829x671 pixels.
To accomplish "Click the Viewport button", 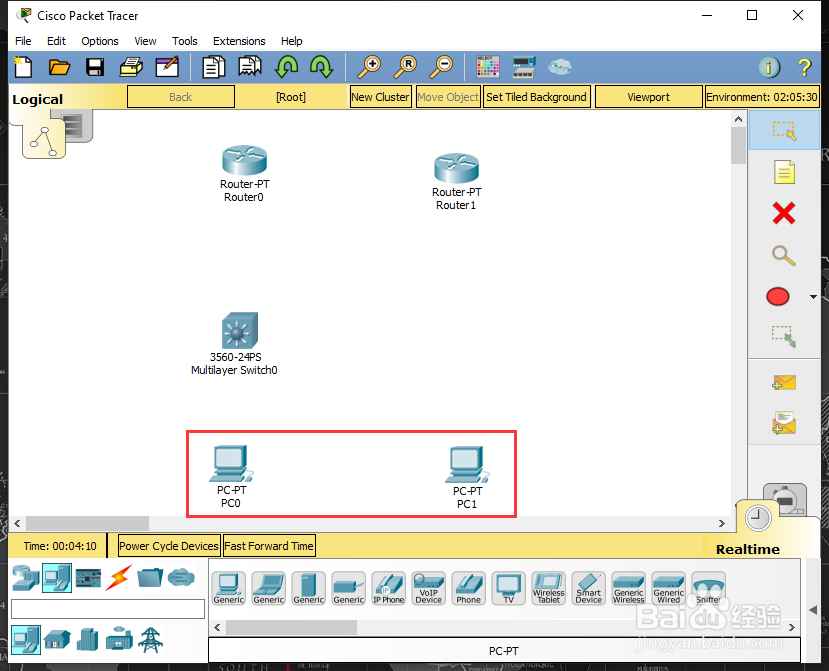I will 649,97.
